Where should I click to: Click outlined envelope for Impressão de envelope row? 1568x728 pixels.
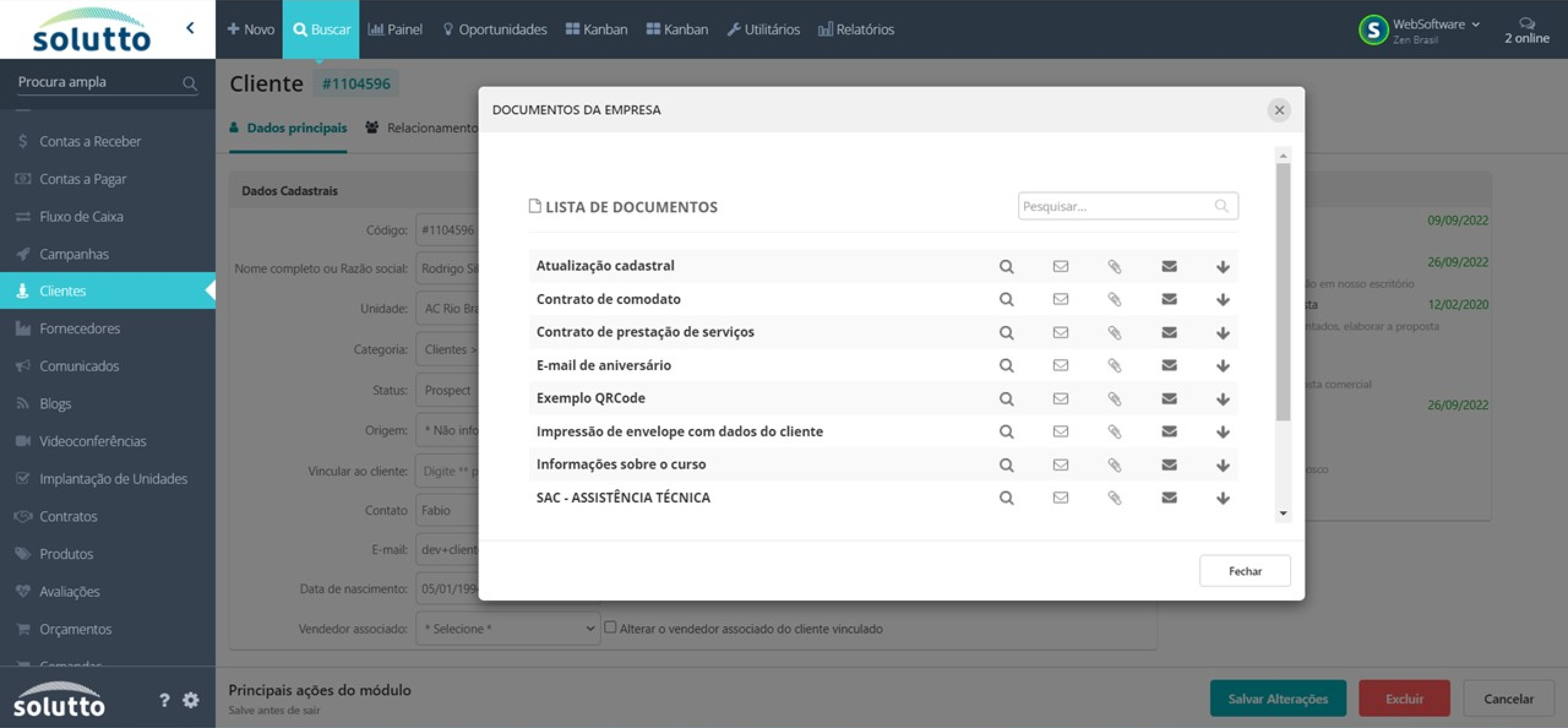coord(1060,432)
